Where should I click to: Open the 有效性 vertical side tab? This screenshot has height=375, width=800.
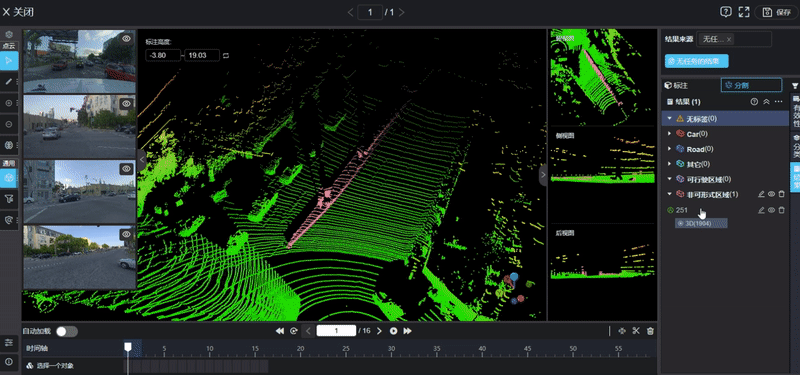795,112
